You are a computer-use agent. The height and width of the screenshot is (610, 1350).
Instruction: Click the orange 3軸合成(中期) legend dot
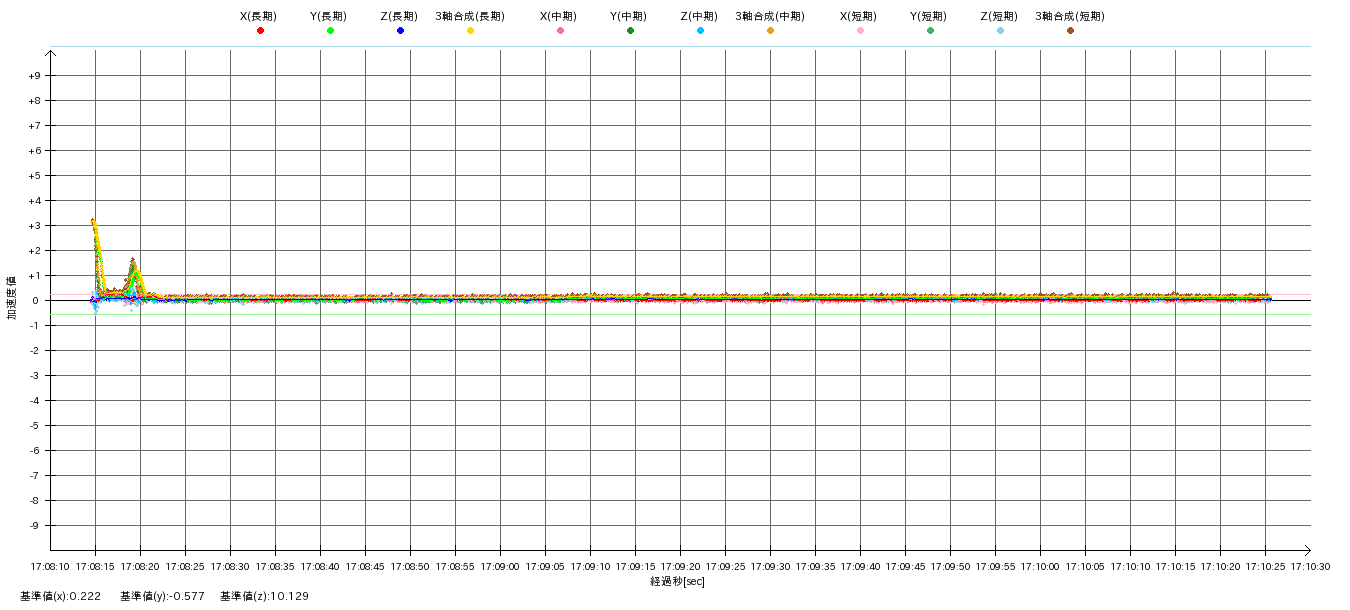[770, 31]
